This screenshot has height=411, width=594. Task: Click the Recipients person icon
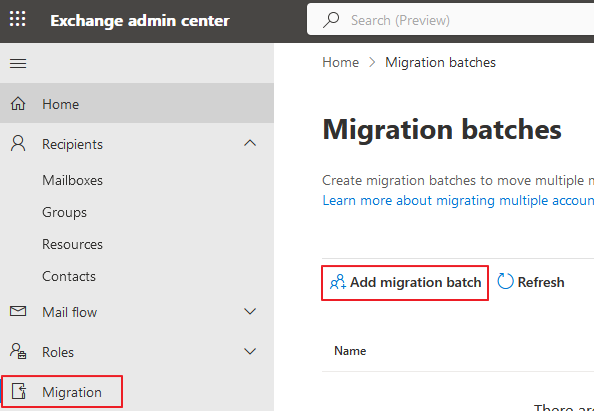(18, 144)
